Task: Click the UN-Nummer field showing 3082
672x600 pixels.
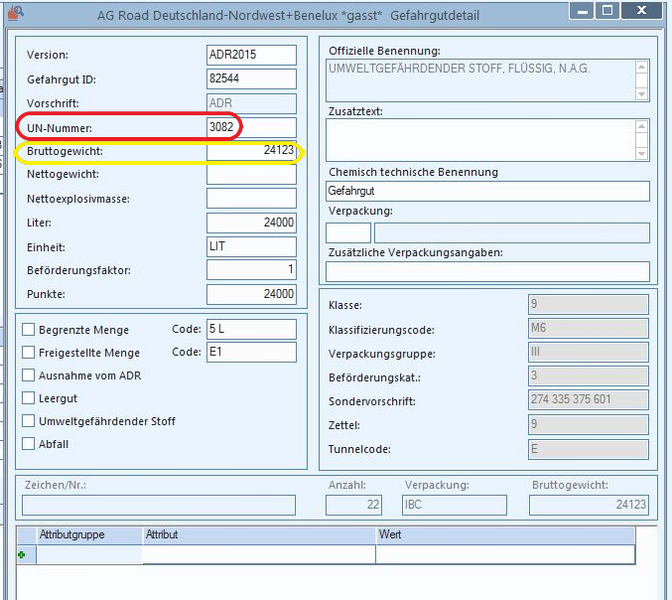Action: [x=252, y=127]
